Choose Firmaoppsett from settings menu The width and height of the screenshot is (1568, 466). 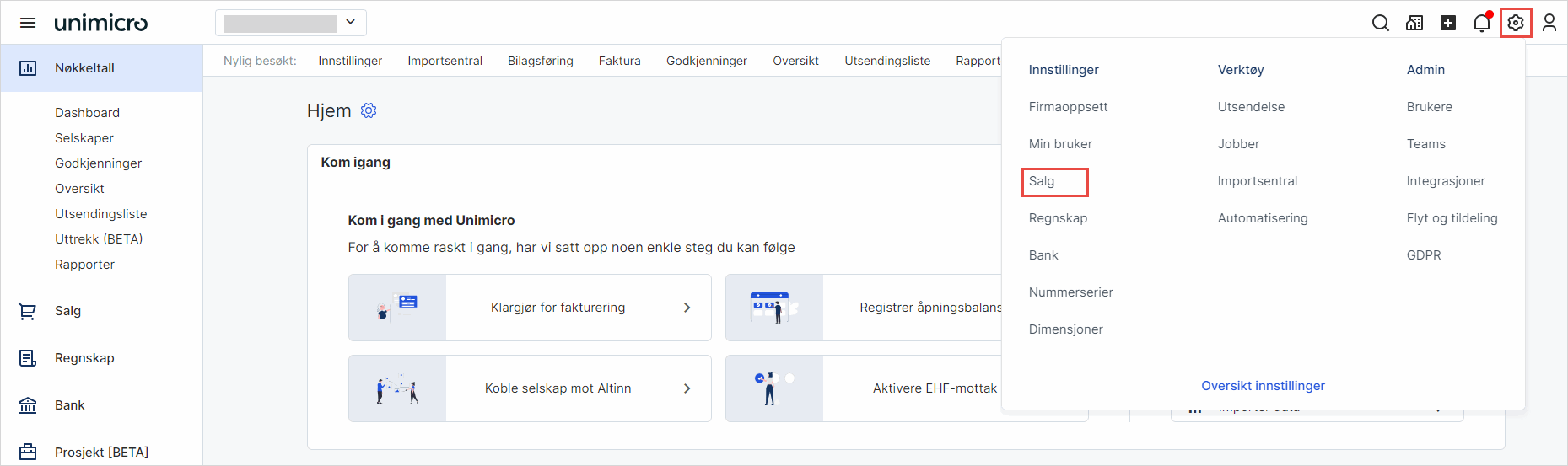click(1068, 107)
